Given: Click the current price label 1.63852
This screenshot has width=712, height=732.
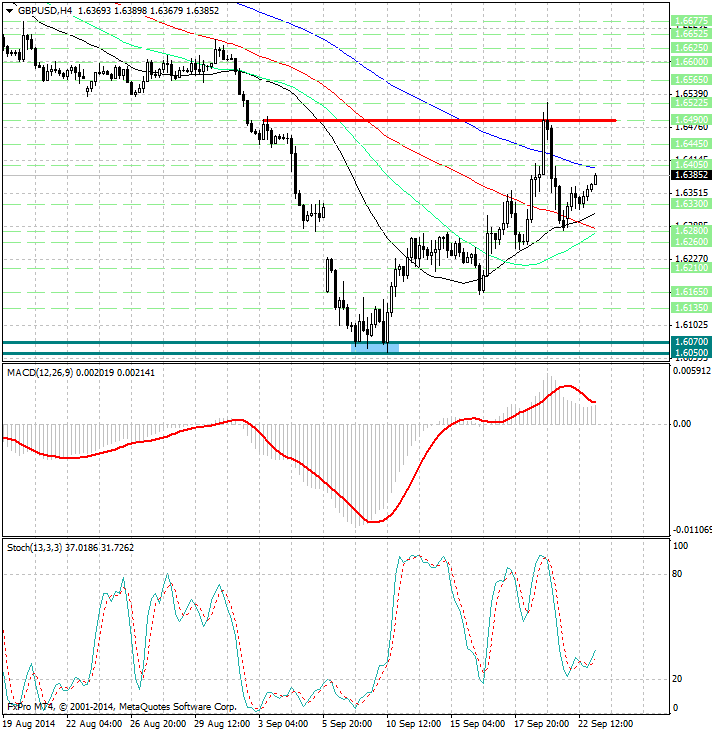Looking at the screenshot, I should [x=691, y=175].
